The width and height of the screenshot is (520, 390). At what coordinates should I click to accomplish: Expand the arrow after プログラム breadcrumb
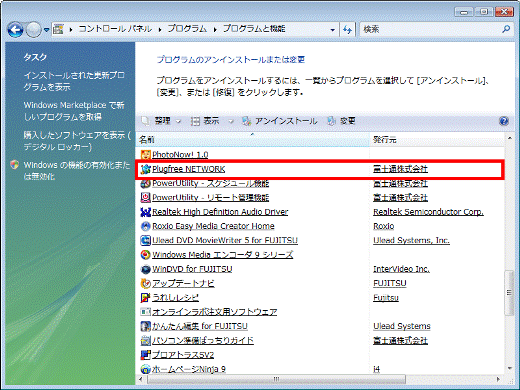pyautogui.click(x=215, y=30)
